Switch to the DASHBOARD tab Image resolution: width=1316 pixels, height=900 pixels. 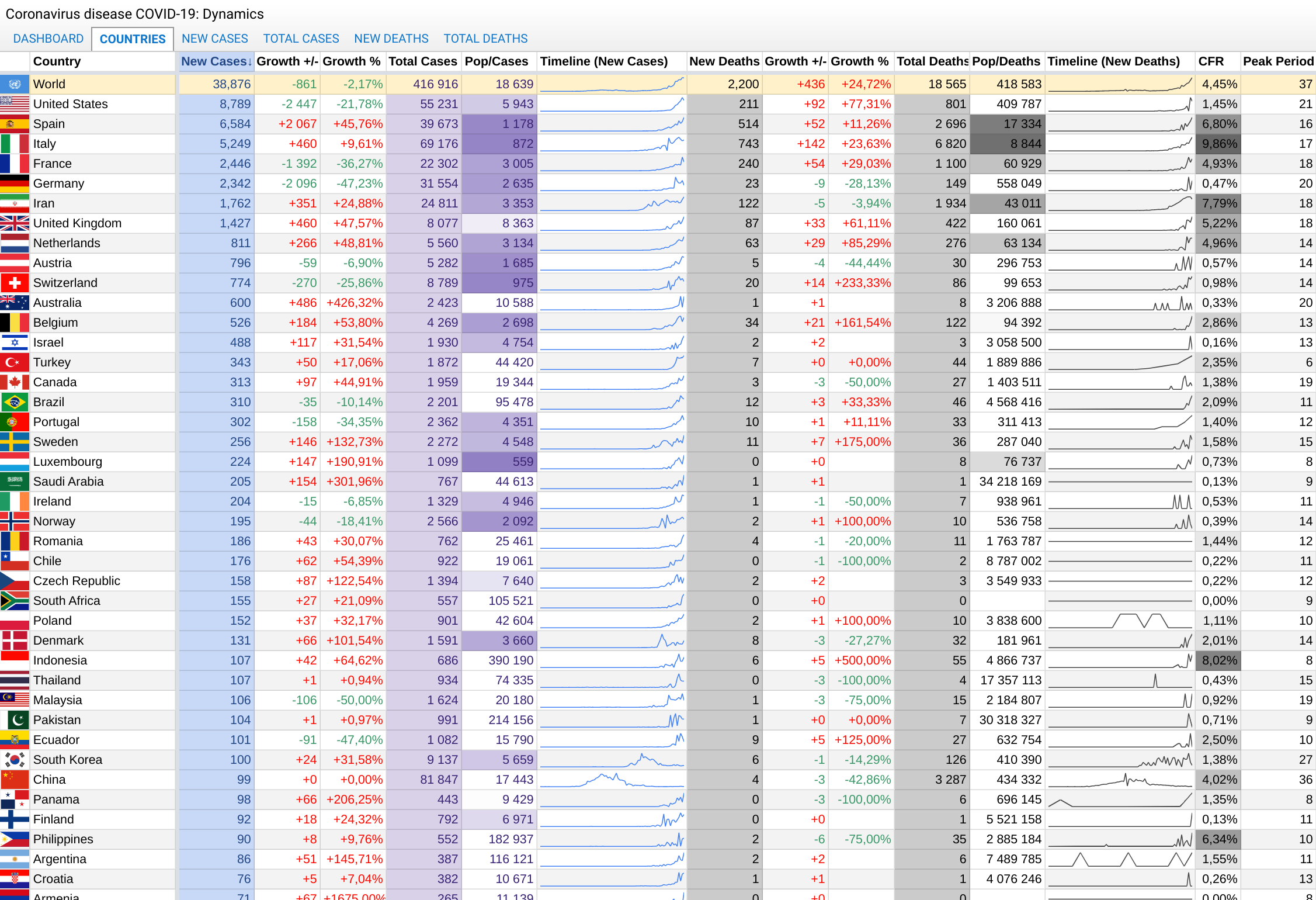point(48,39)
